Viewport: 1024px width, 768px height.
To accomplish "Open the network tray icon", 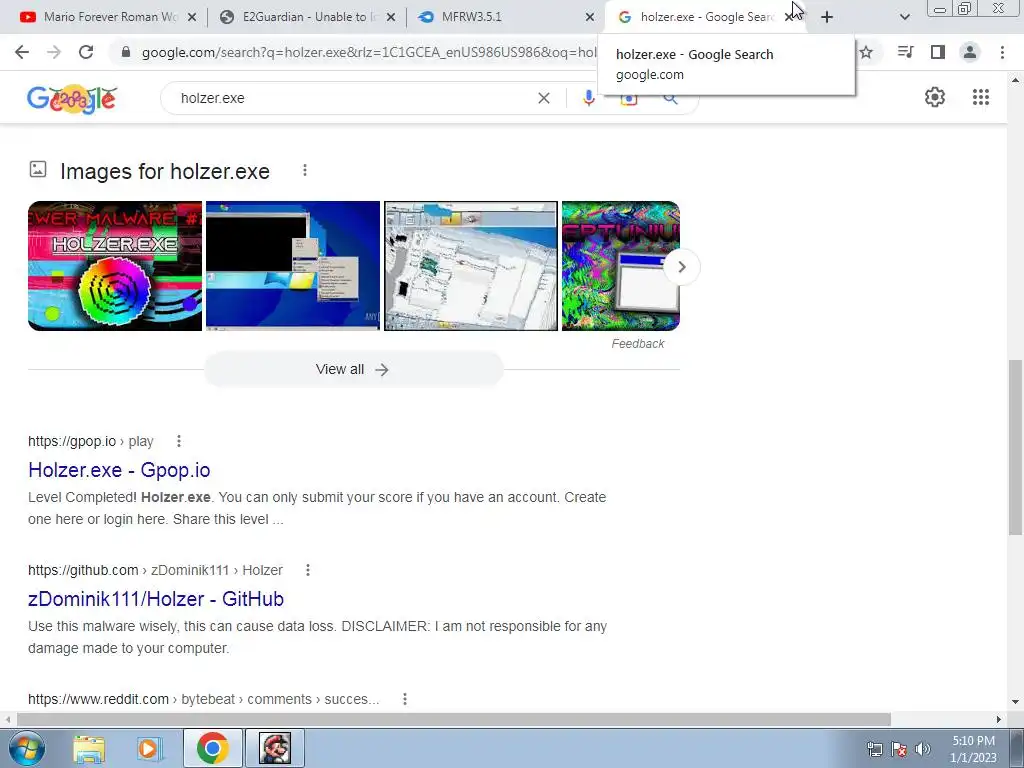I will 874,749.
